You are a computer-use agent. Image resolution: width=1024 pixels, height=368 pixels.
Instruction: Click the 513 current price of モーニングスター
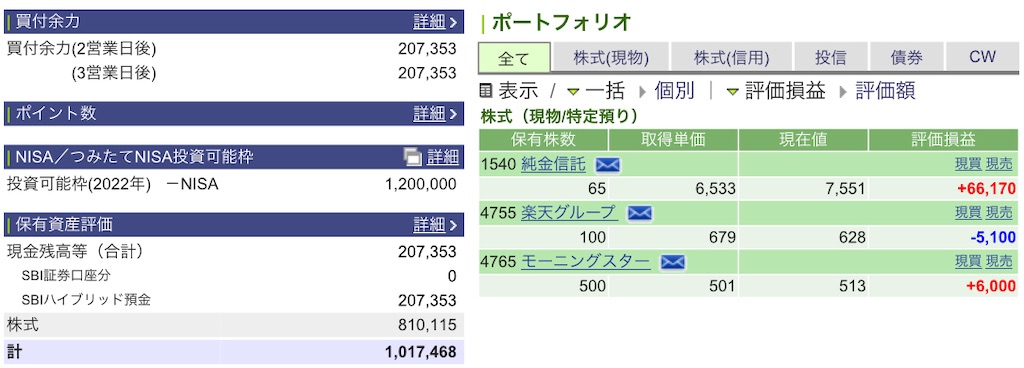click(x=853, y=286)
